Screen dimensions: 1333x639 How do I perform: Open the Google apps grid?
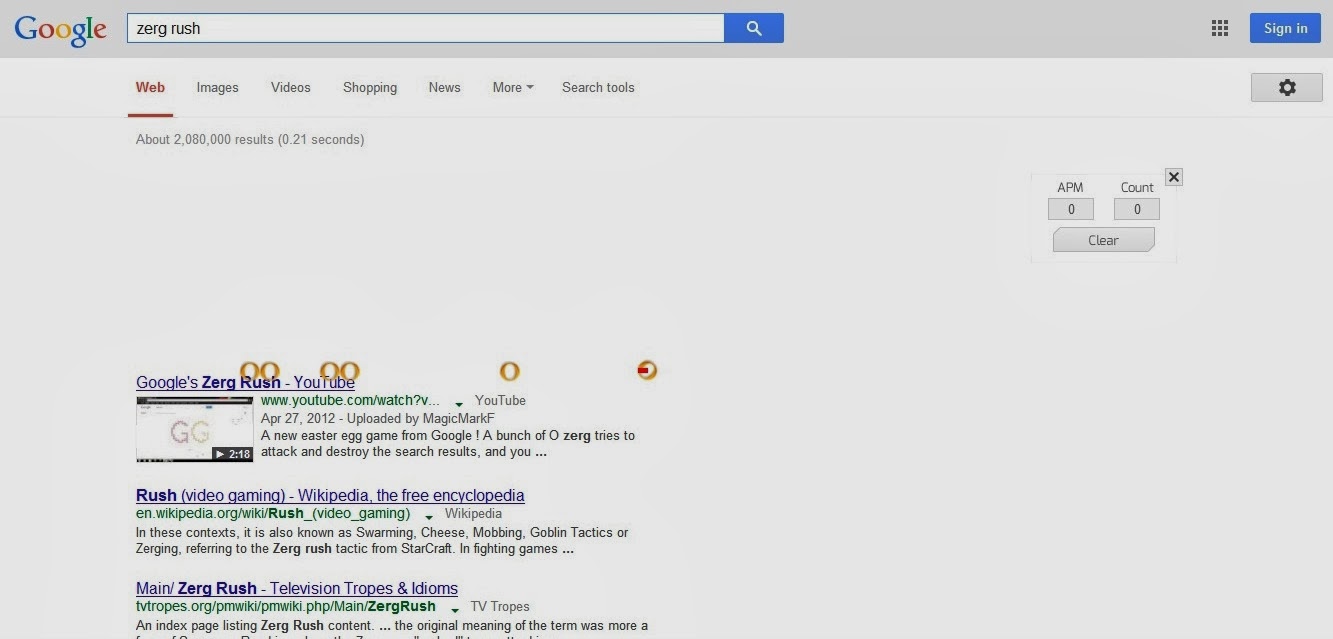[1220, 28]
